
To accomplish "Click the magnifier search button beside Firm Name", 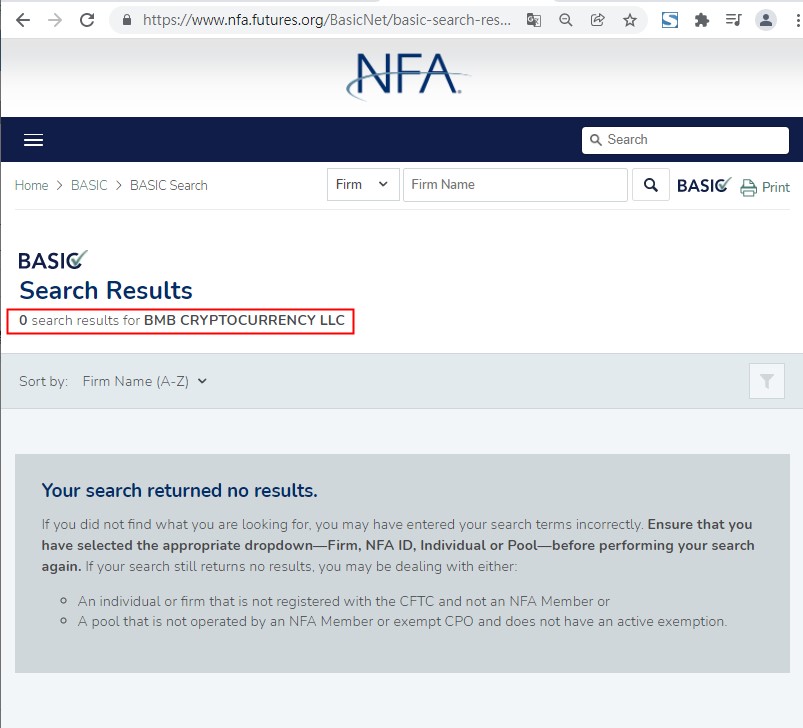I will [651, 185].
